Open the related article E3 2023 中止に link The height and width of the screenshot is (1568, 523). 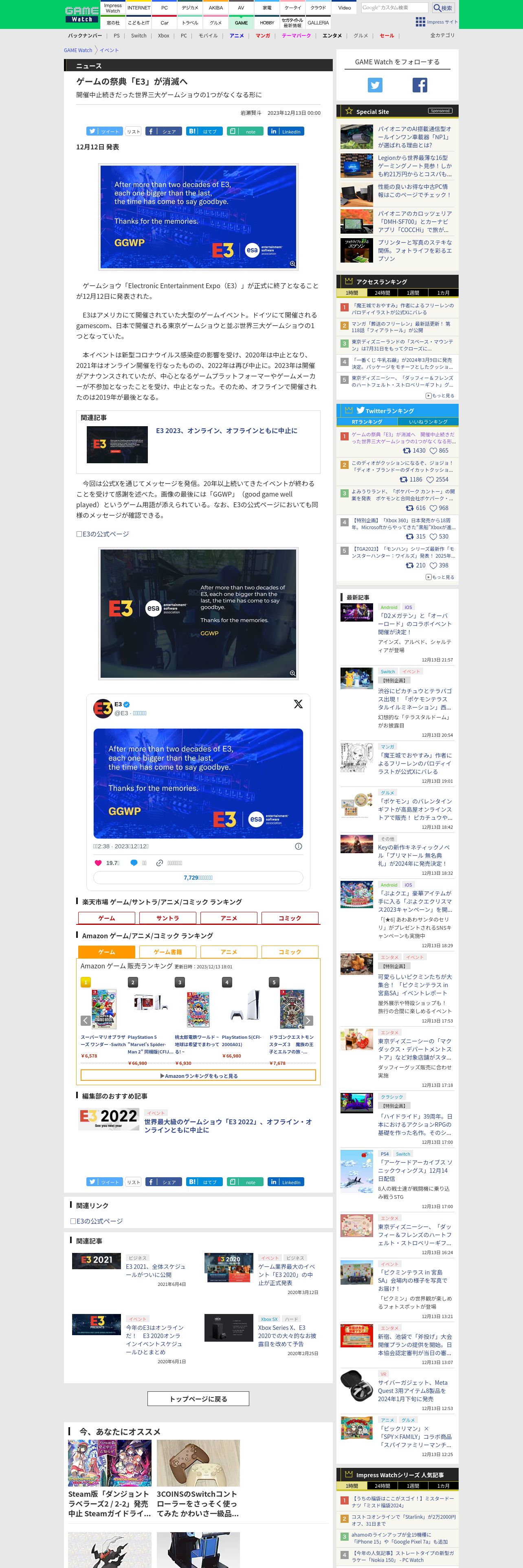(x=226, y=430)
